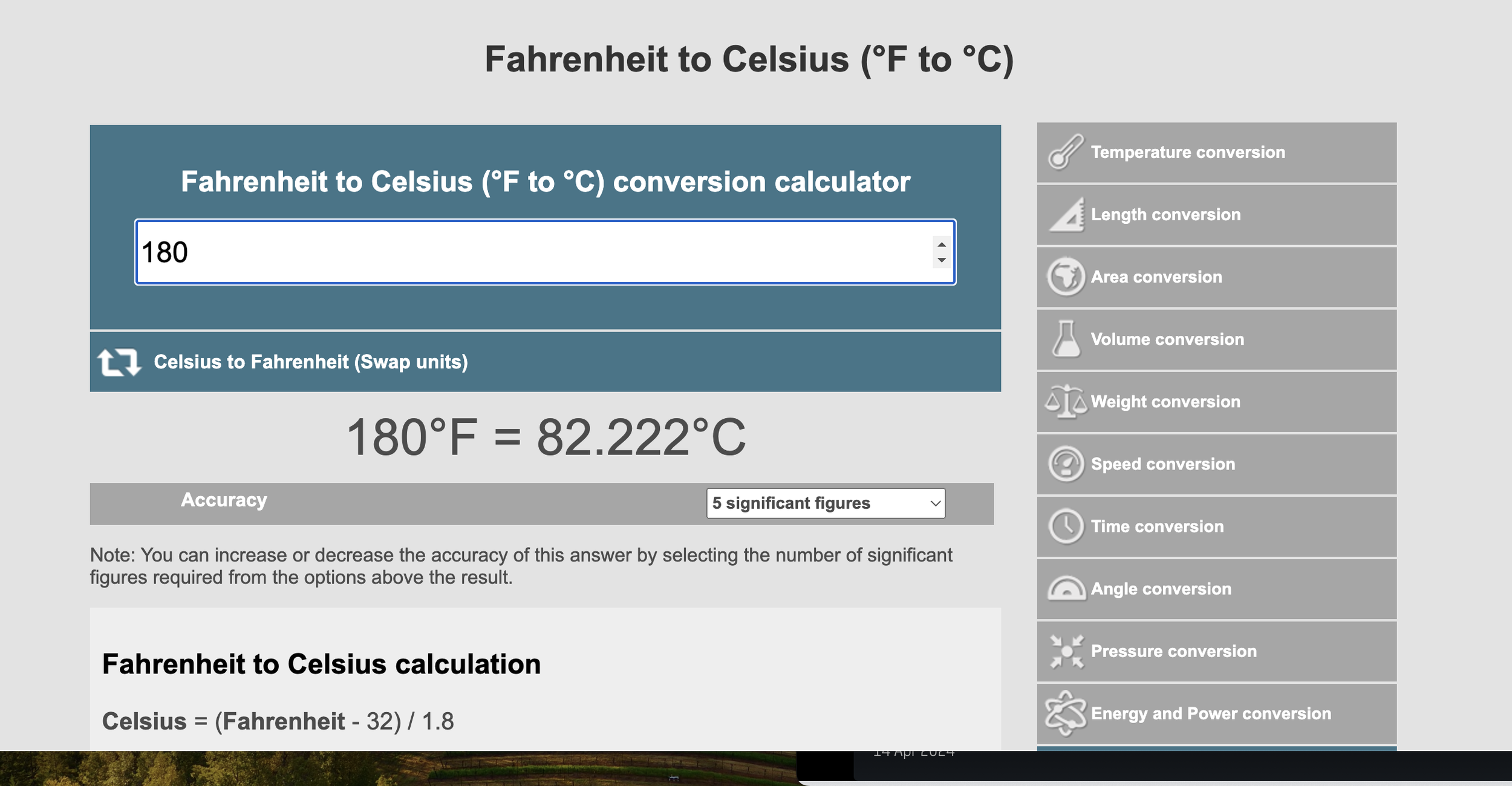Click the balance scale icon for Weight
Image resolution: width=1512 pixels, height=786 pixels.
click(1066, 402)
